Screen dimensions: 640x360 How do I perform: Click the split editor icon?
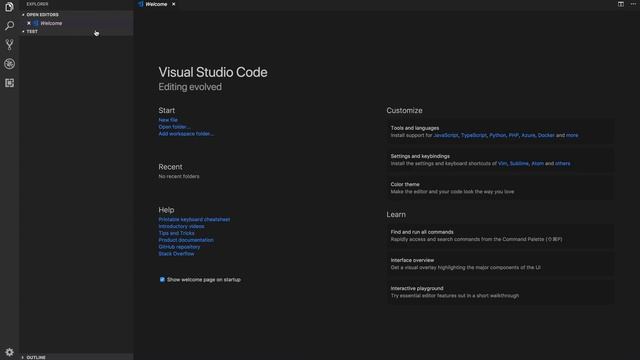click(x=620, y=4)
